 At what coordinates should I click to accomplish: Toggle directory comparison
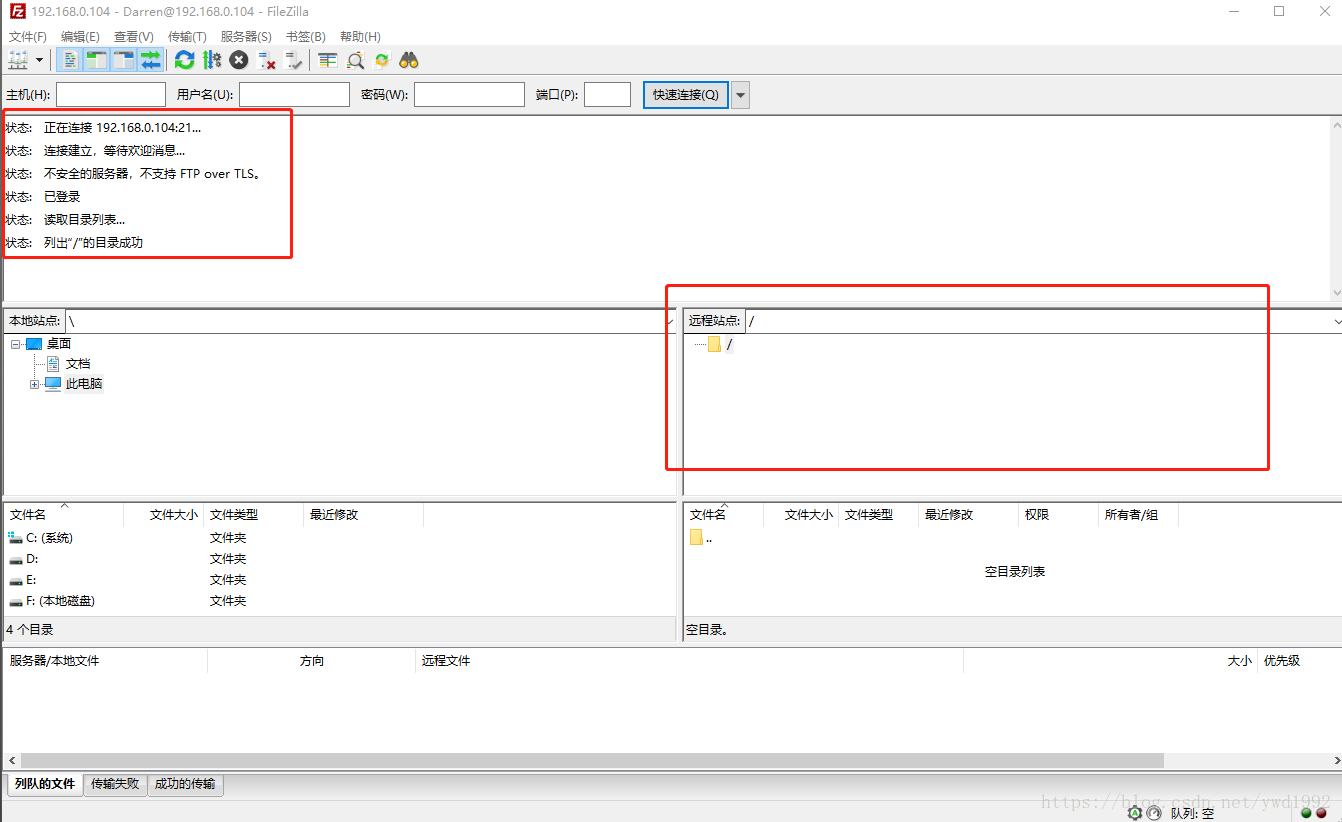click(355, 60)
